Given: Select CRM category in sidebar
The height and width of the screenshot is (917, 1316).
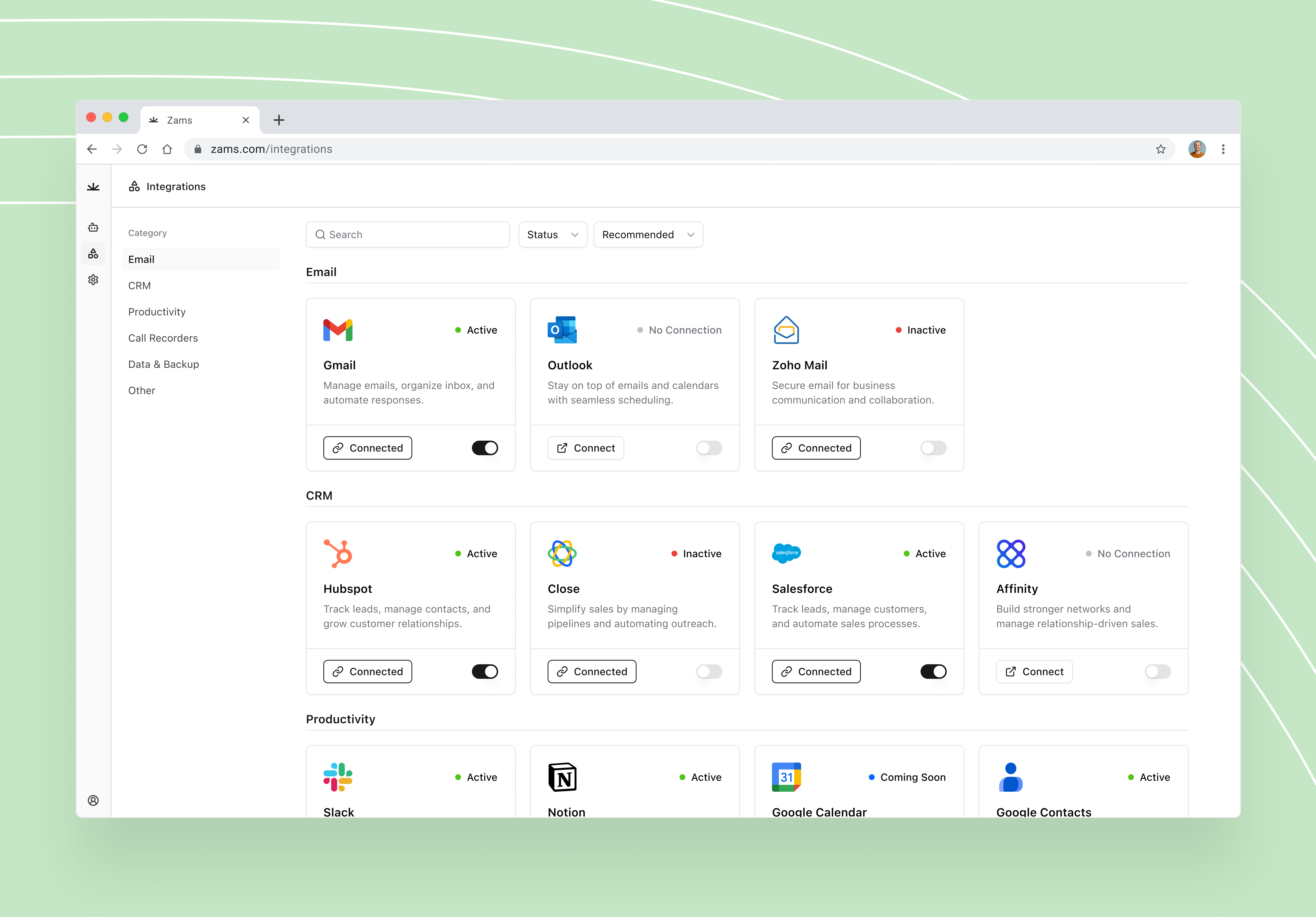Looking at the screenshot, I should coord(139,285).
